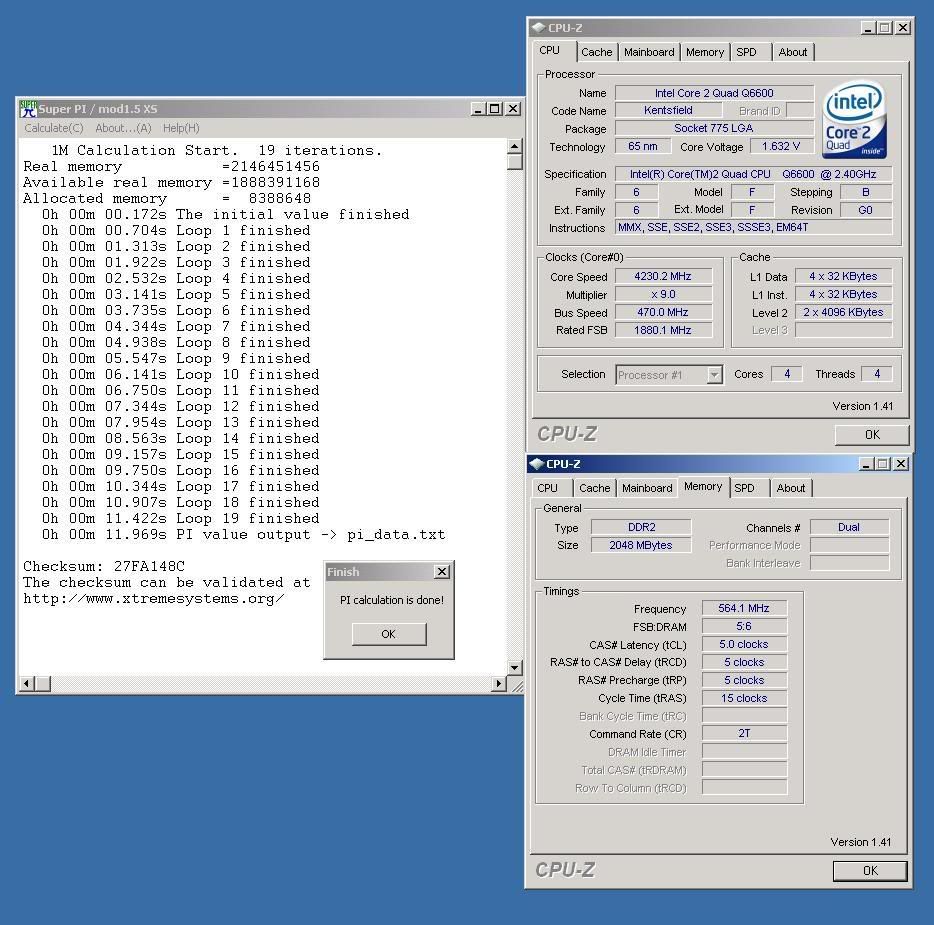Image resolution: width=934 pixels, height=925 pixels.
Task: Click the FSB:DRAM ratio value 5:6
Action: point(744,626)
